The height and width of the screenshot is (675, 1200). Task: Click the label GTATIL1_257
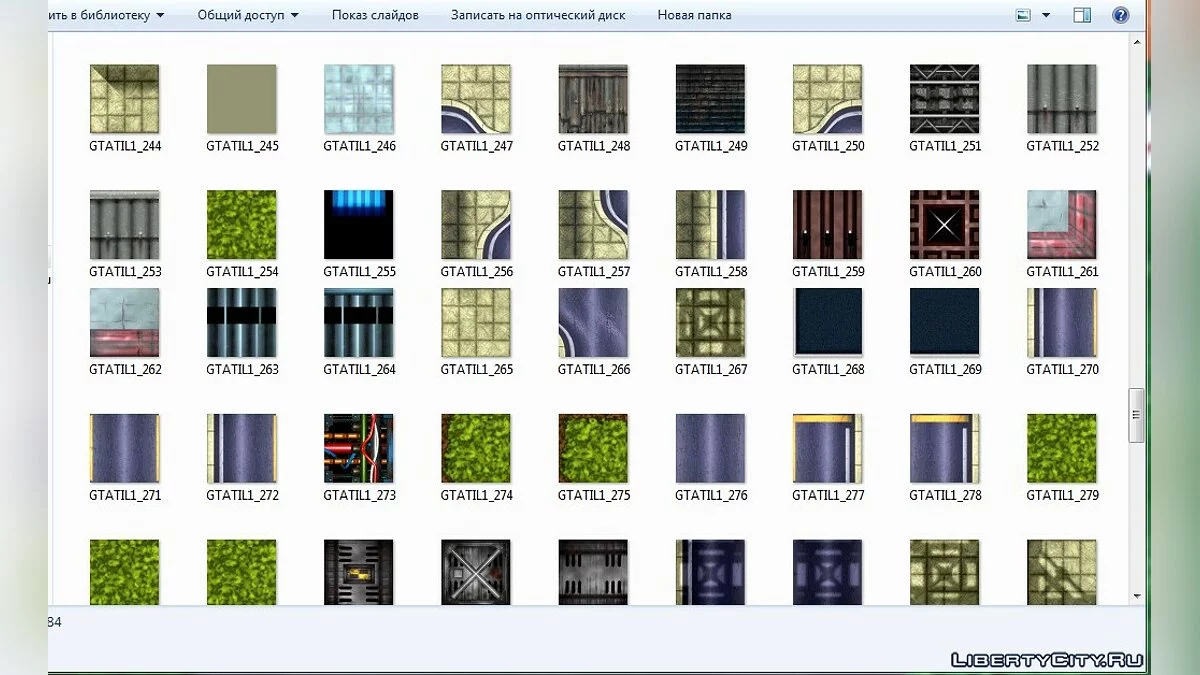(x=593, y=272)
